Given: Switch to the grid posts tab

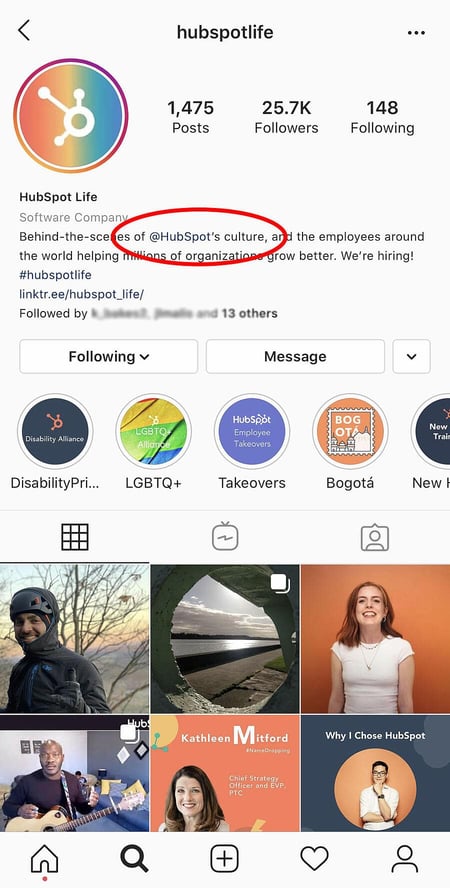Looking at the screenshot, I should 75,537.
